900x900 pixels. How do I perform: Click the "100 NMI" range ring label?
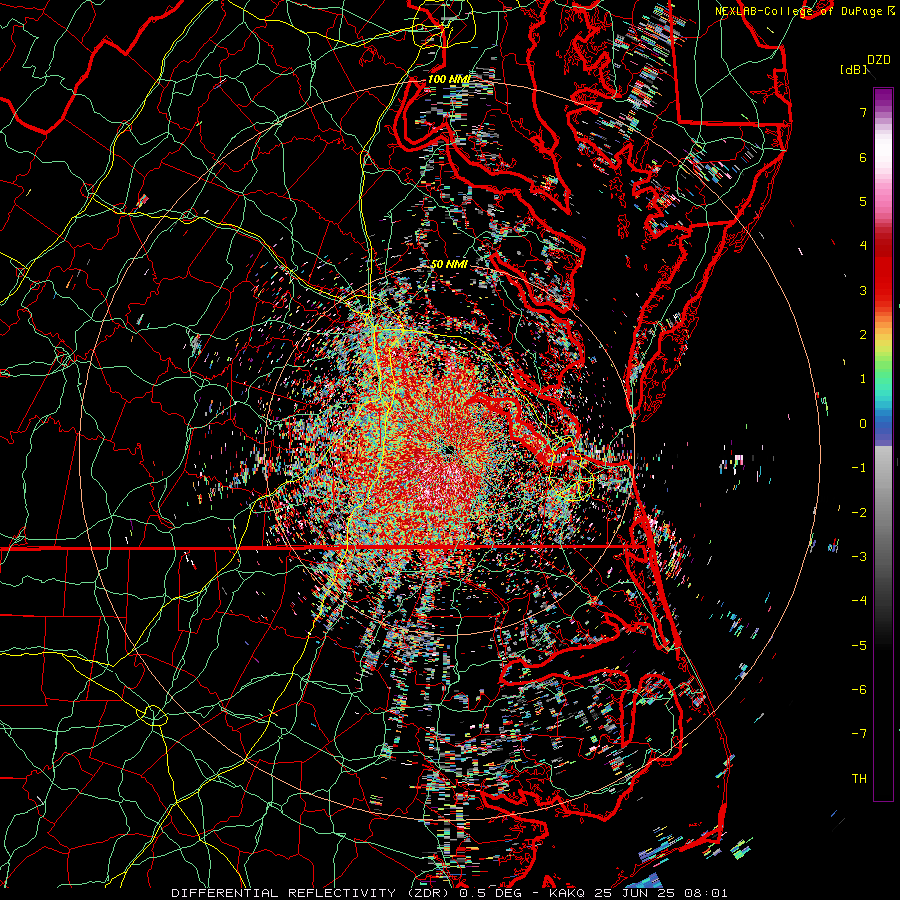tap(449, 79)
